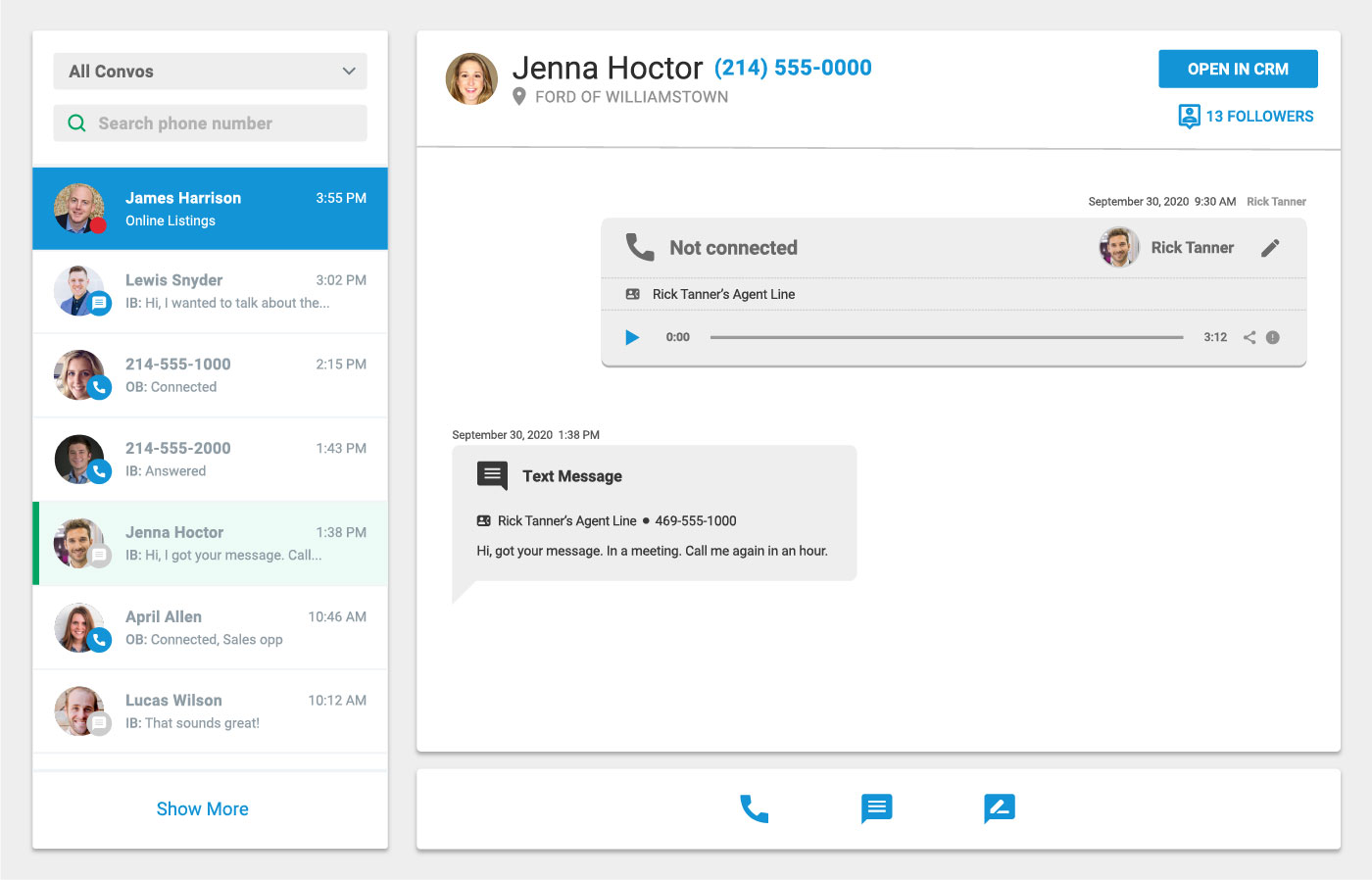Click James Harrison's avatar
This screenshot has height=880, width=1372.
coord(79,209)
